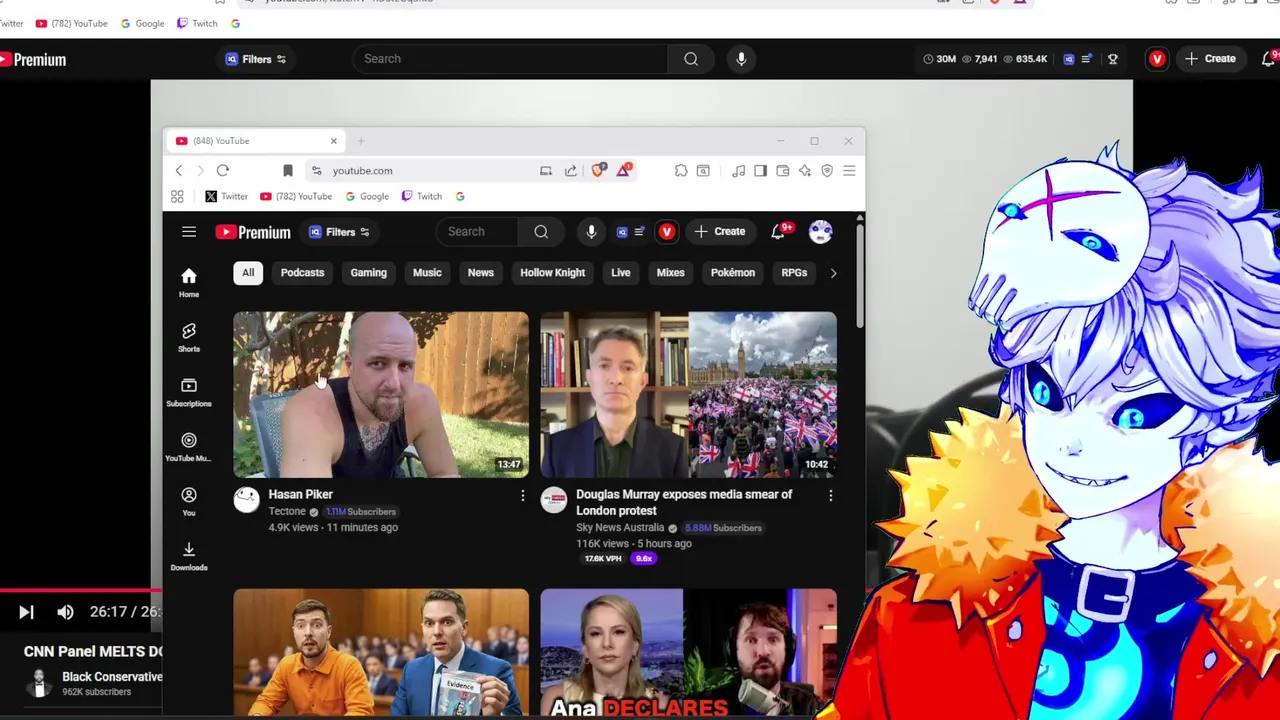Open the apps grid icon on inner bookmarks bar
The width and height of the screenshot is (1280, 720).
177,197
